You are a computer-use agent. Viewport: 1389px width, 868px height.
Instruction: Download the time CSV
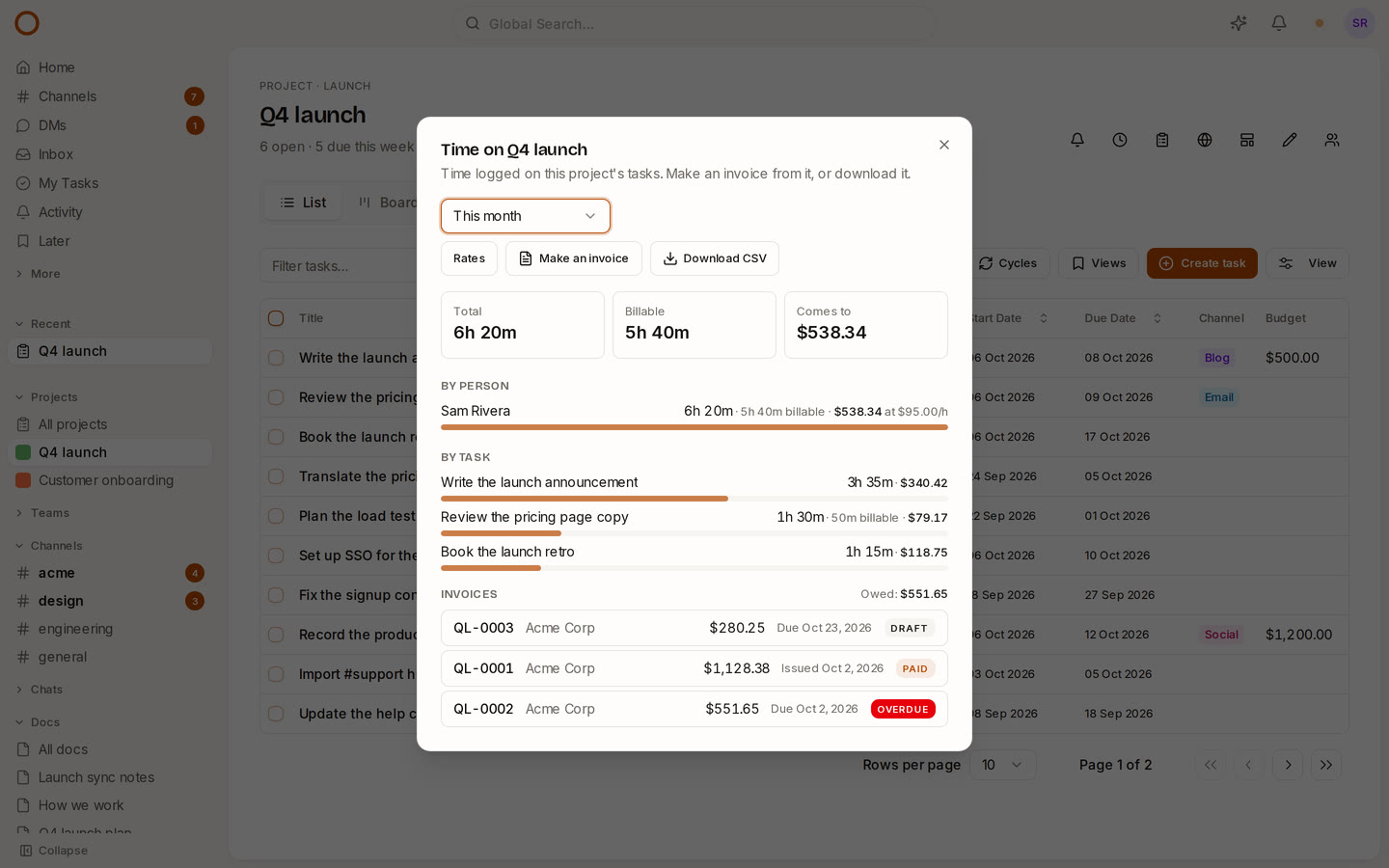click(715, 258)
